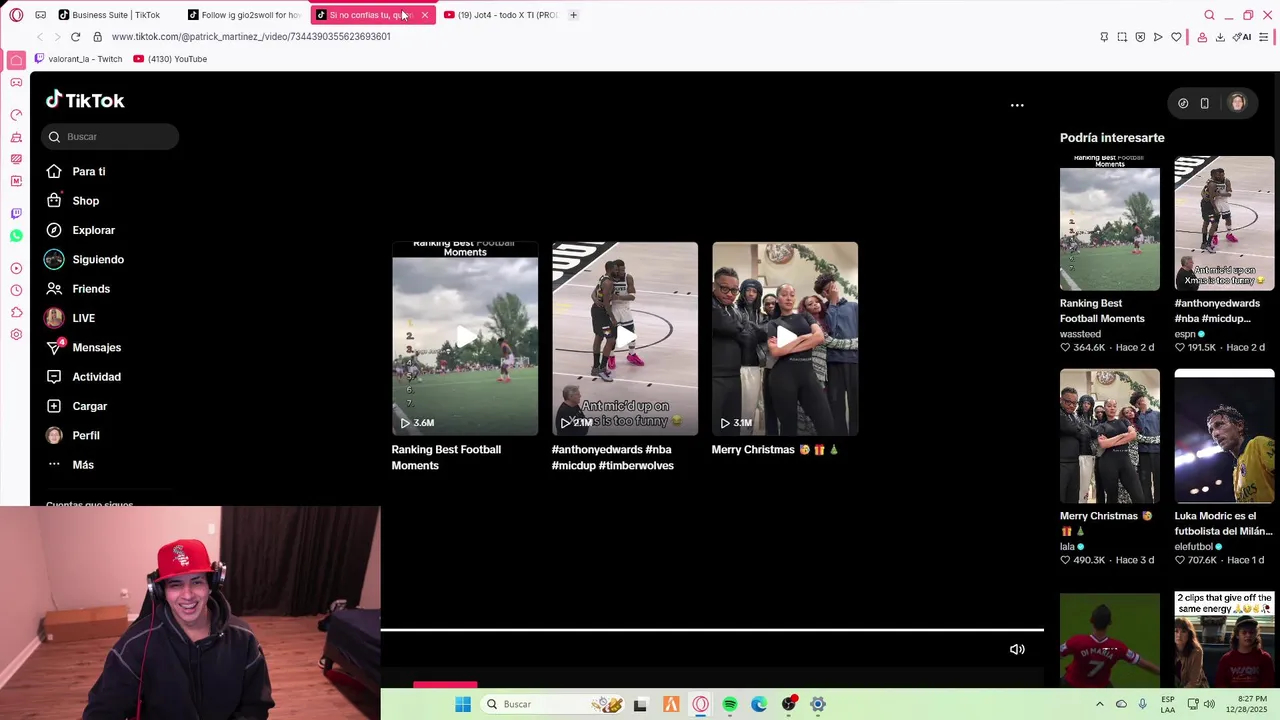Play the Ranking Best Football Moments video
Image resolution: width=1280 pixels, height=720 pixels.
465,338
